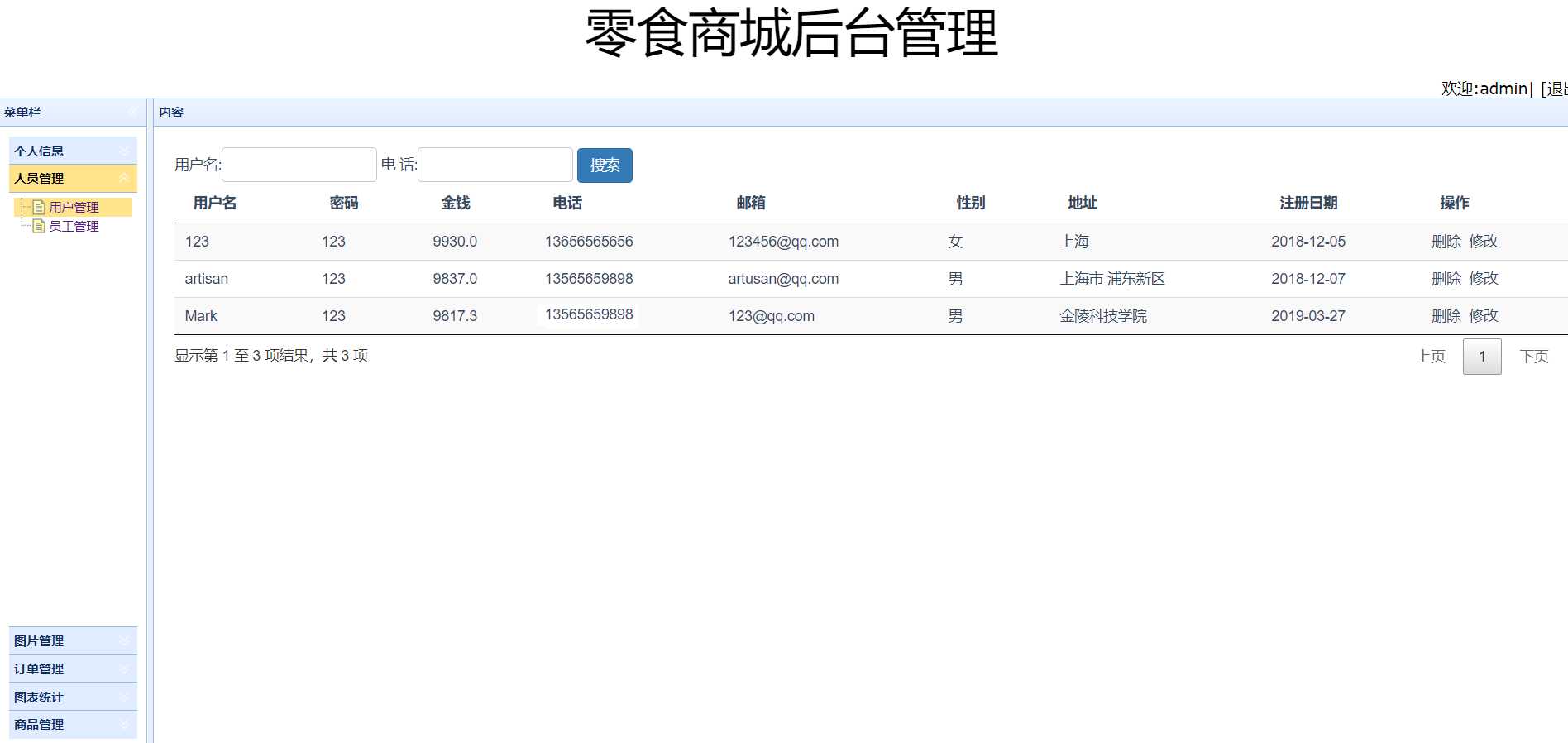Click address 上海市 浦东新区
The height and width of the screenshot is (743, 1568).
[1112, 279]
